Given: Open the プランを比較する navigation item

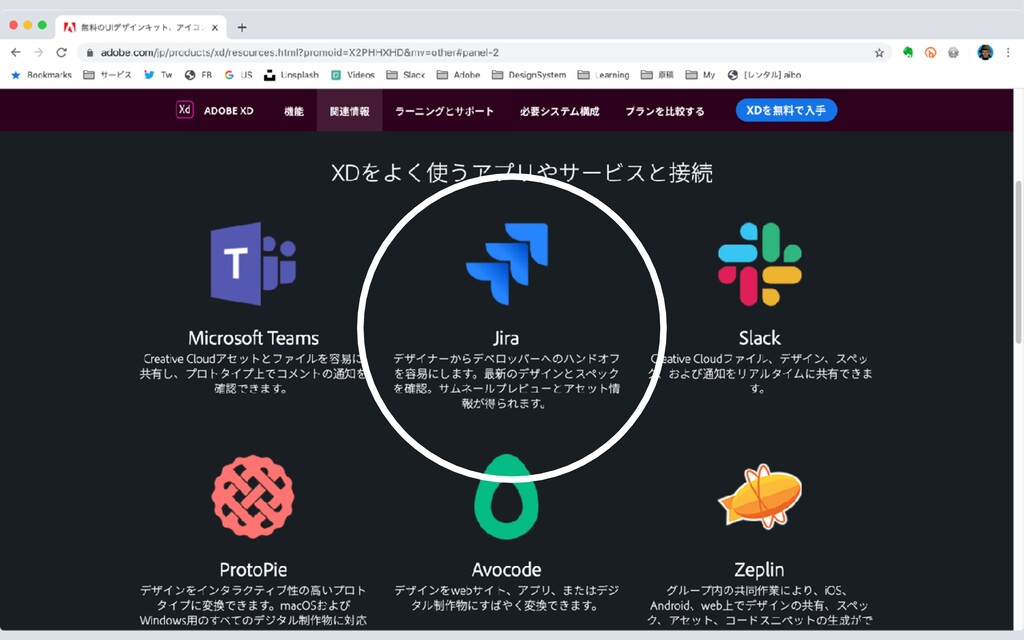Looking at the screenshot, I should (x=665, y=111).
